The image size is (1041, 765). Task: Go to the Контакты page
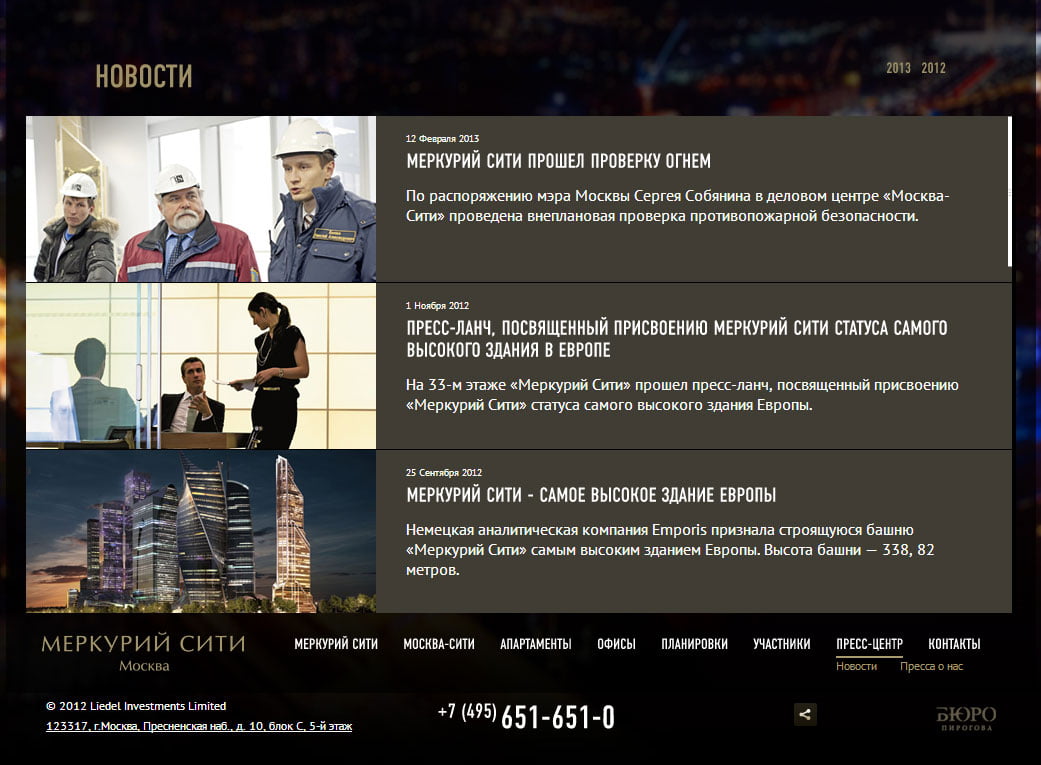click(954, 644)
